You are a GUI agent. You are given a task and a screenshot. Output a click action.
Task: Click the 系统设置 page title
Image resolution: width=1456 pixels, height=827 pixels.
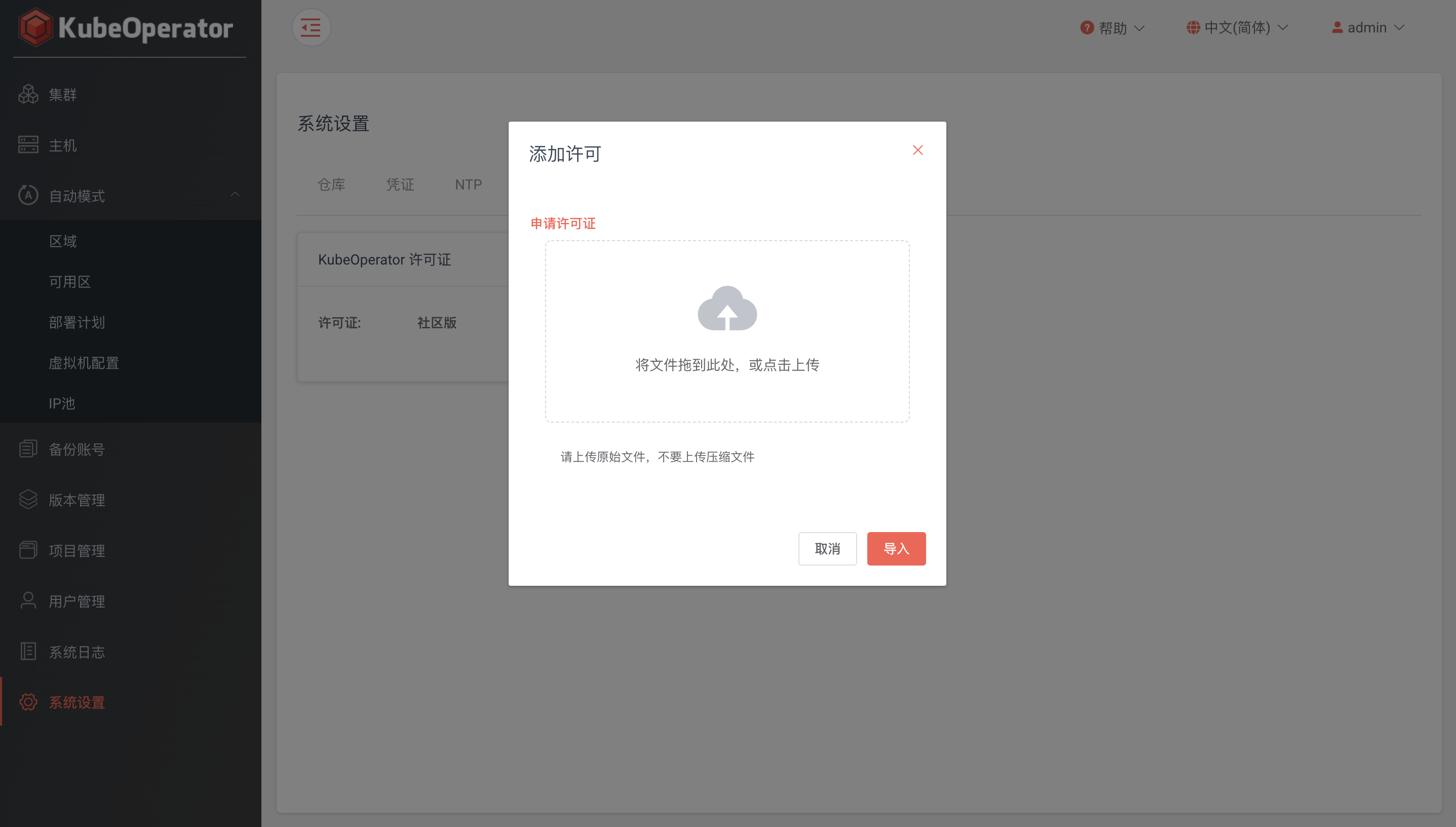click(333, 123)
